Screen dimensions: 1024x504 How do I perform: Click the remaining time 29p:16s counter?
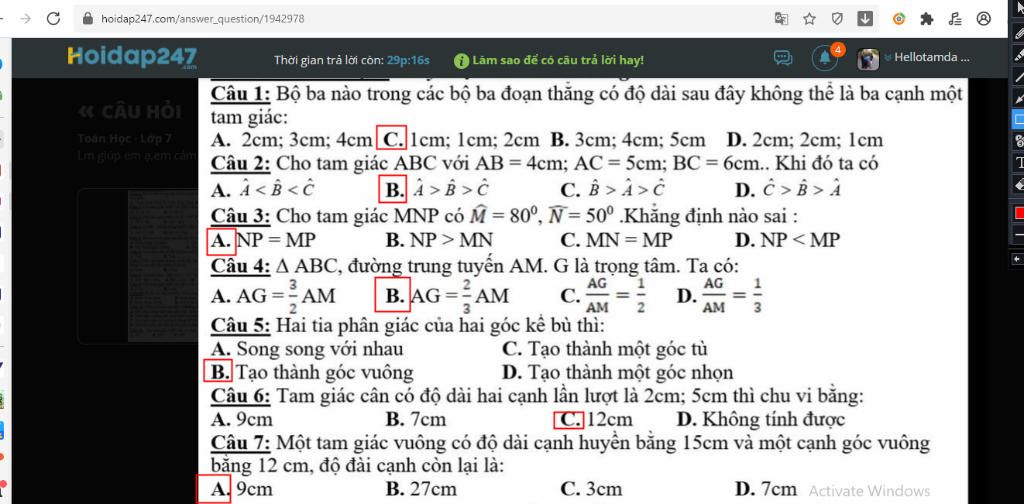[408, 60]
